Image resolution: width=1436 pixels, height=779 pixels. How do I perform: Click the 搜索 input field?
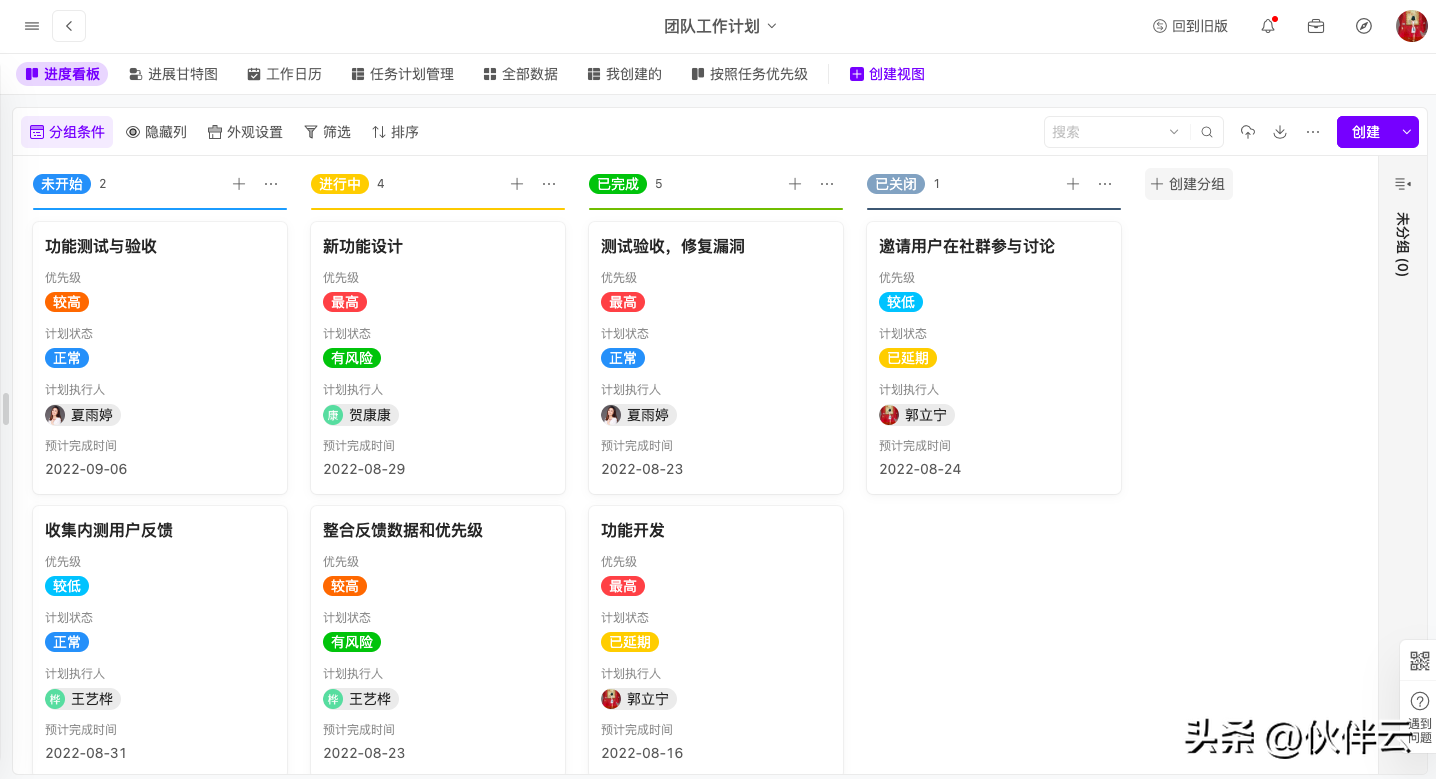coord(1105,132)
